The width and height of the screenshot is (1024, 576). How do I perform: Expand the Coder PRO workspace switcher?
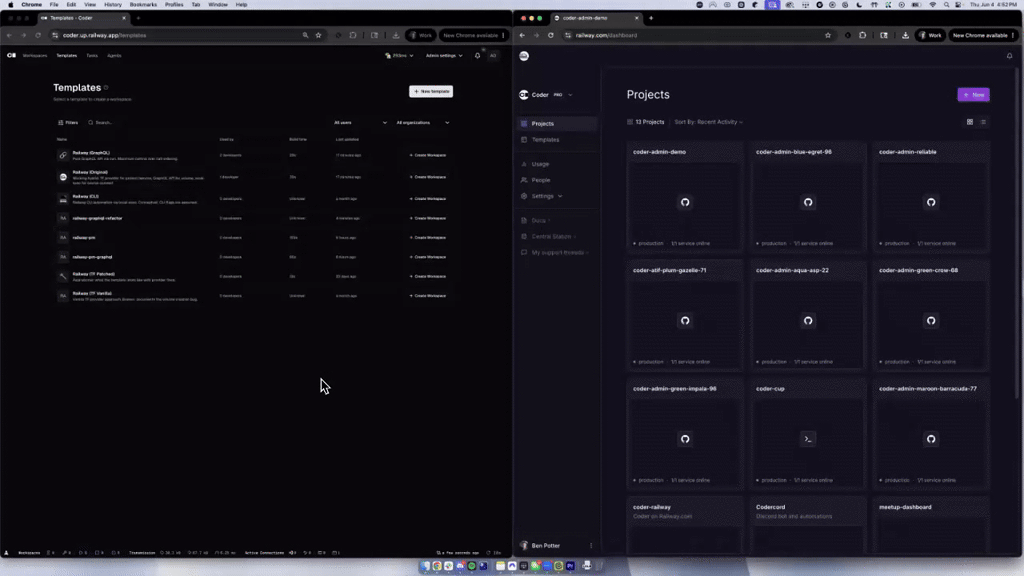coord(547,95)
